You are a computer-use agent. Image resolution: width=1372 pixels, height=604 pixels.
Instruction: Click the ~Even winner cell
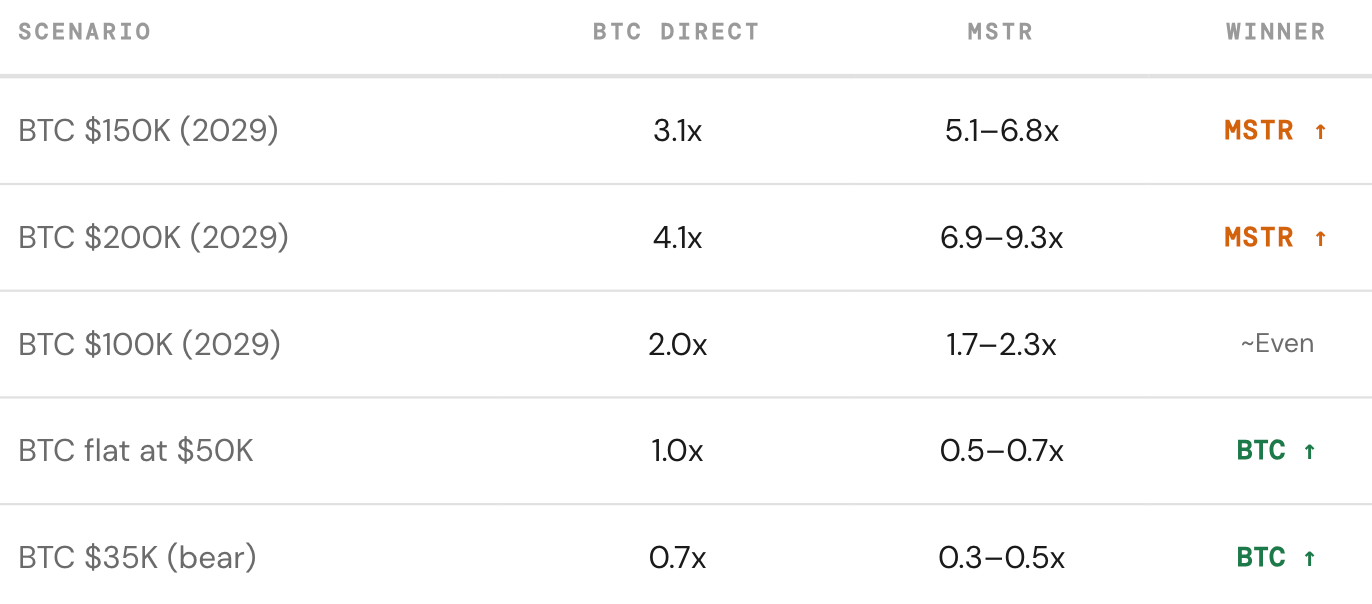1277,345
